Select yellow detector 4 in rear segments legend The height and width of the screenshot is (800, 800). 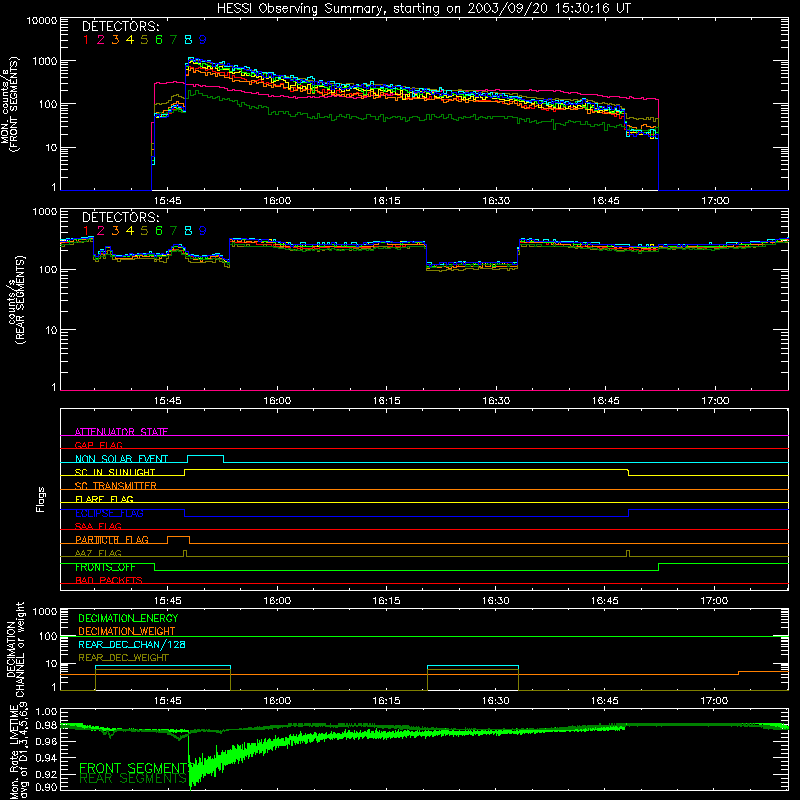pos(130,231)
